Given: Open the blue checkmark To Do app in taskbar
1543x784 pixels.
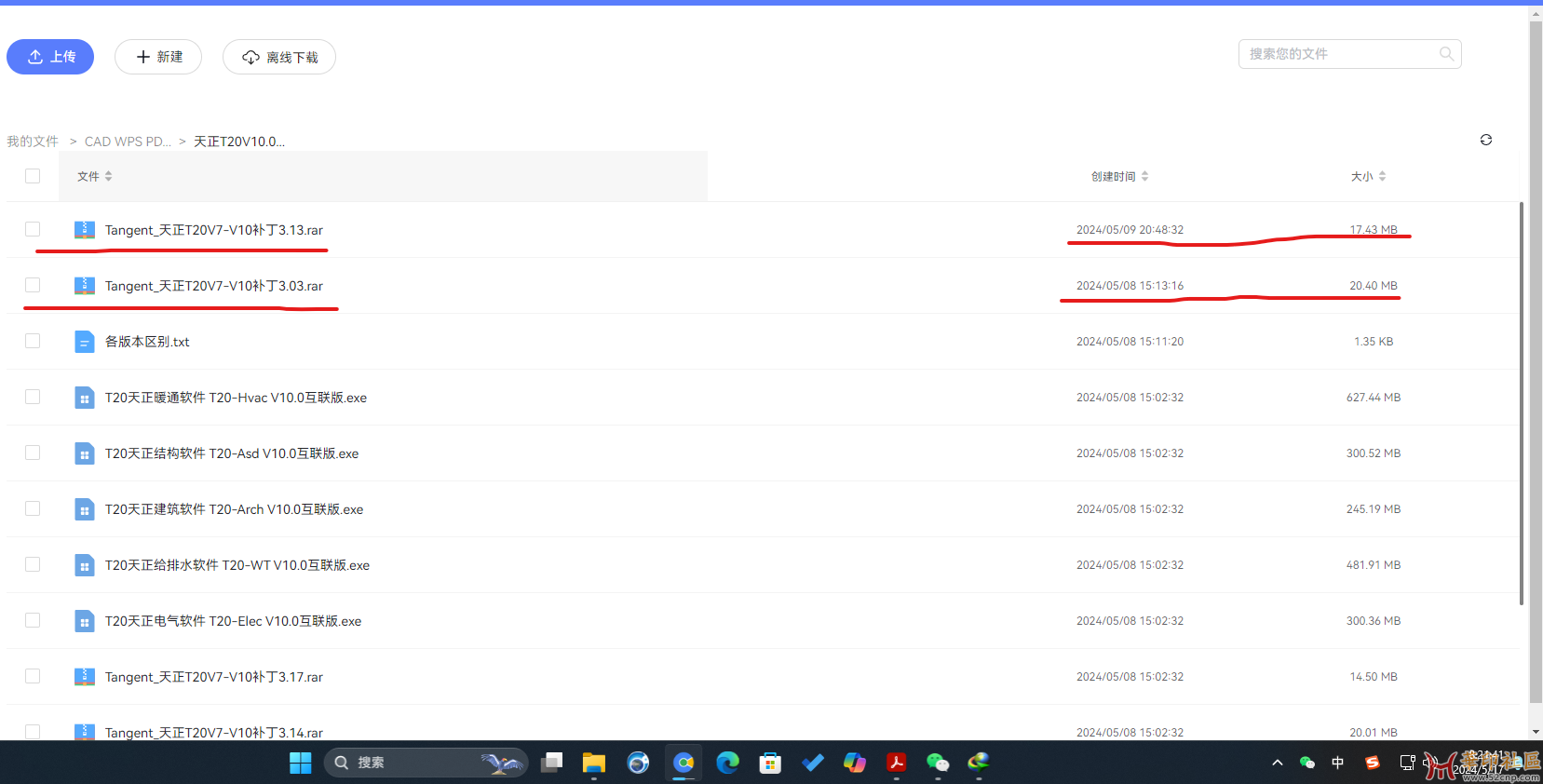Looking at the screenshot, I should tap(813, 763).
